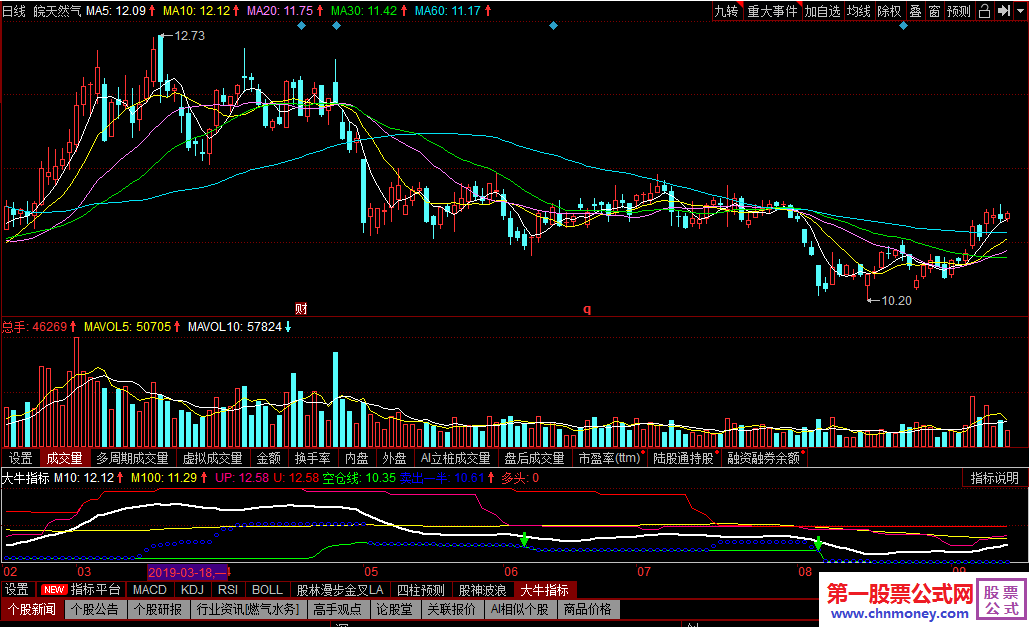Select the 股神波浪 indicator tab
The width and height of the screenshot is (1029, 627).
(482, 590)
